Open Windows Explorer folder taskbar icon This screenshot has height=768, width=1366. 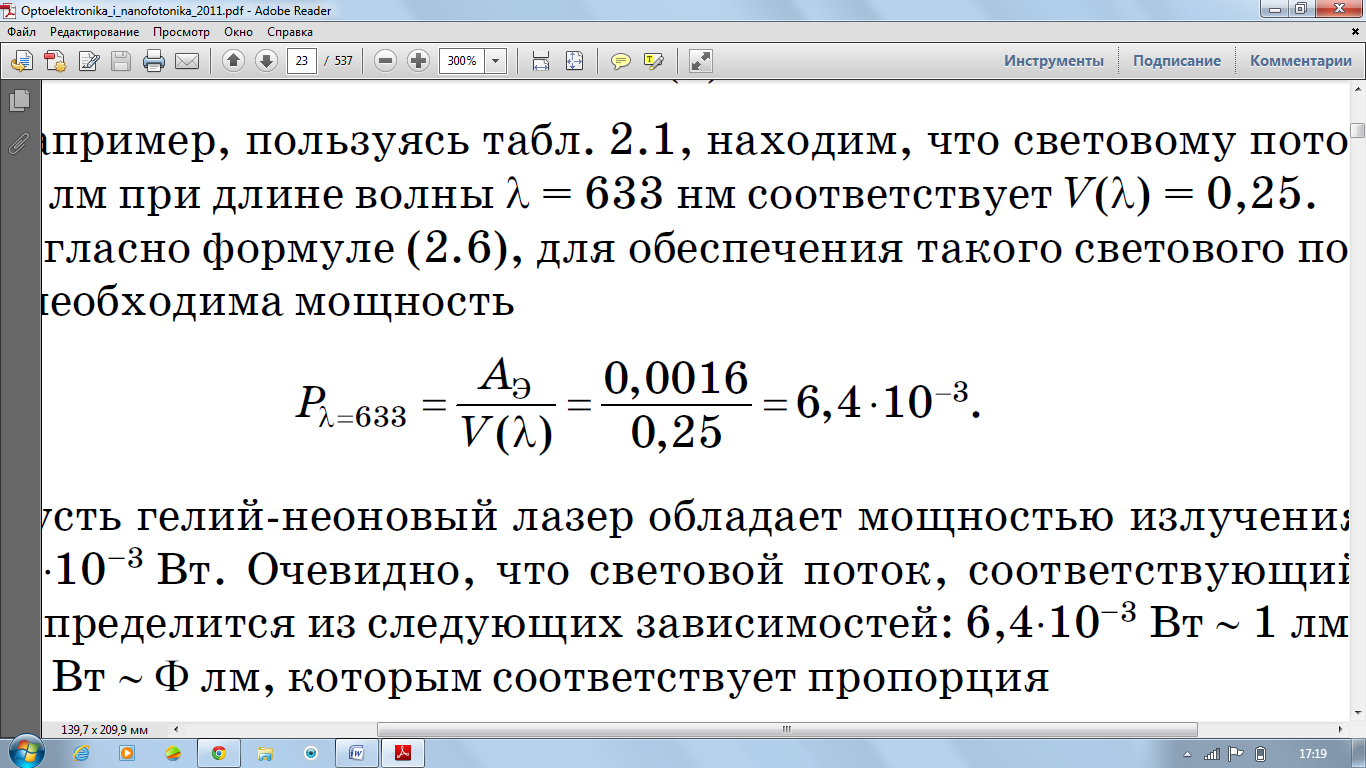coord(265,753)
